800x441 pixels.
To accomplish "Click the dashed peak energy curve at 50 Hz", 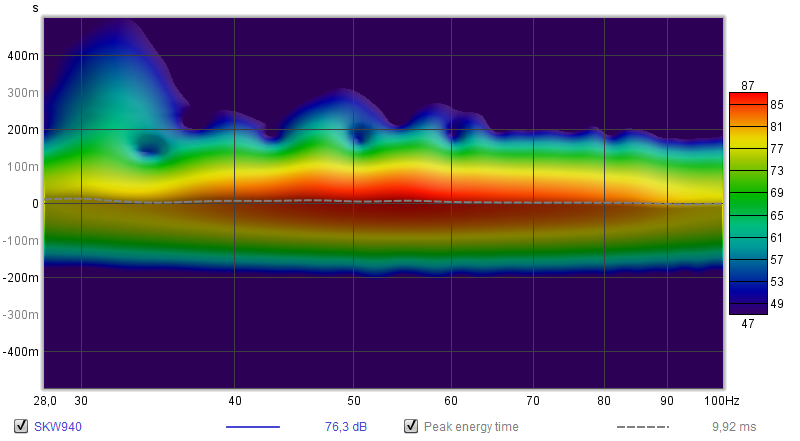I will coord(354,201).
